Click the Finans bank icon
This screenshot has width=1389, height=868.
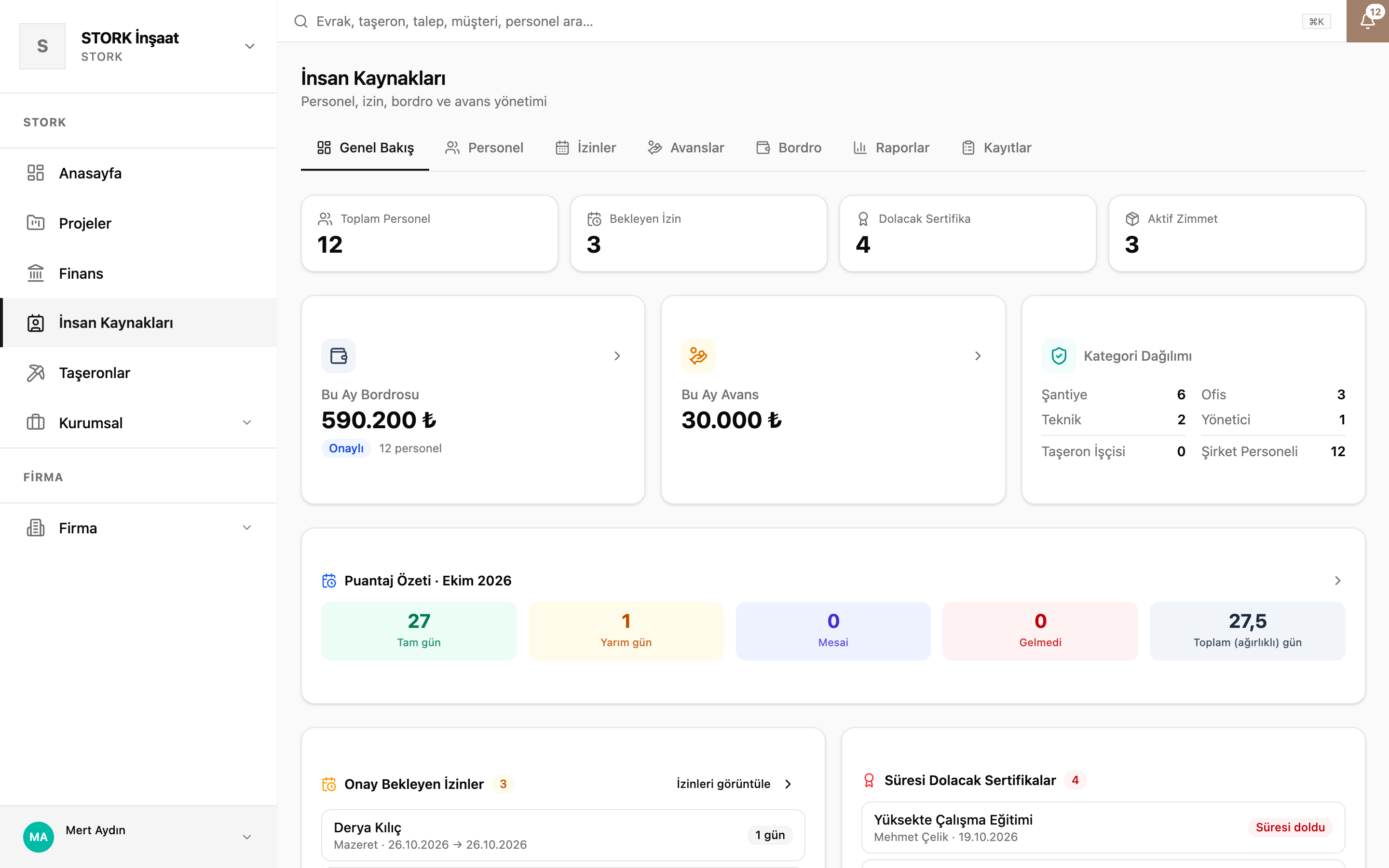coord(36,273)
